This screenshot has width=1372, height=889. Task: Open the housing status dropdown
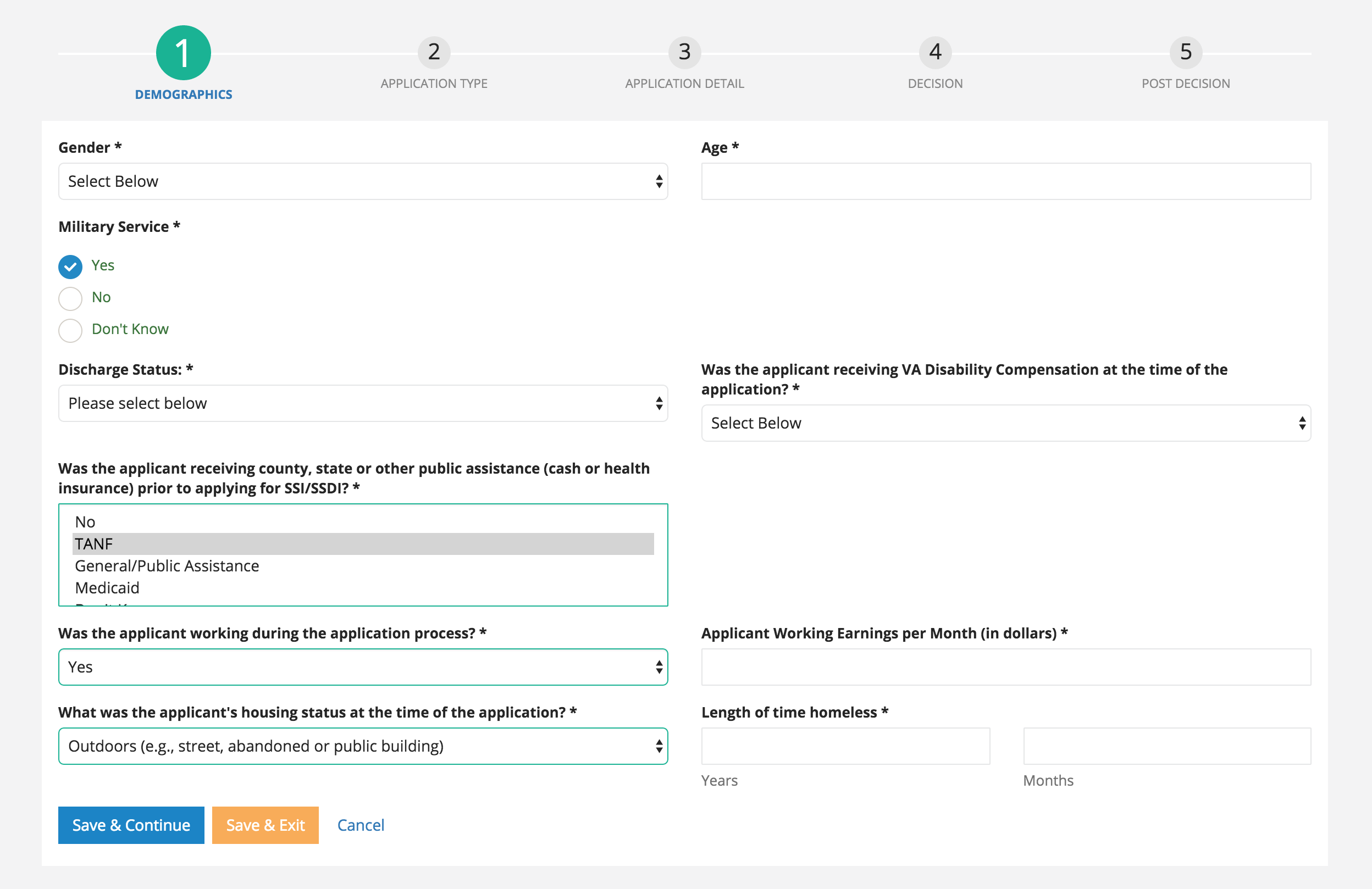(363, 746)
